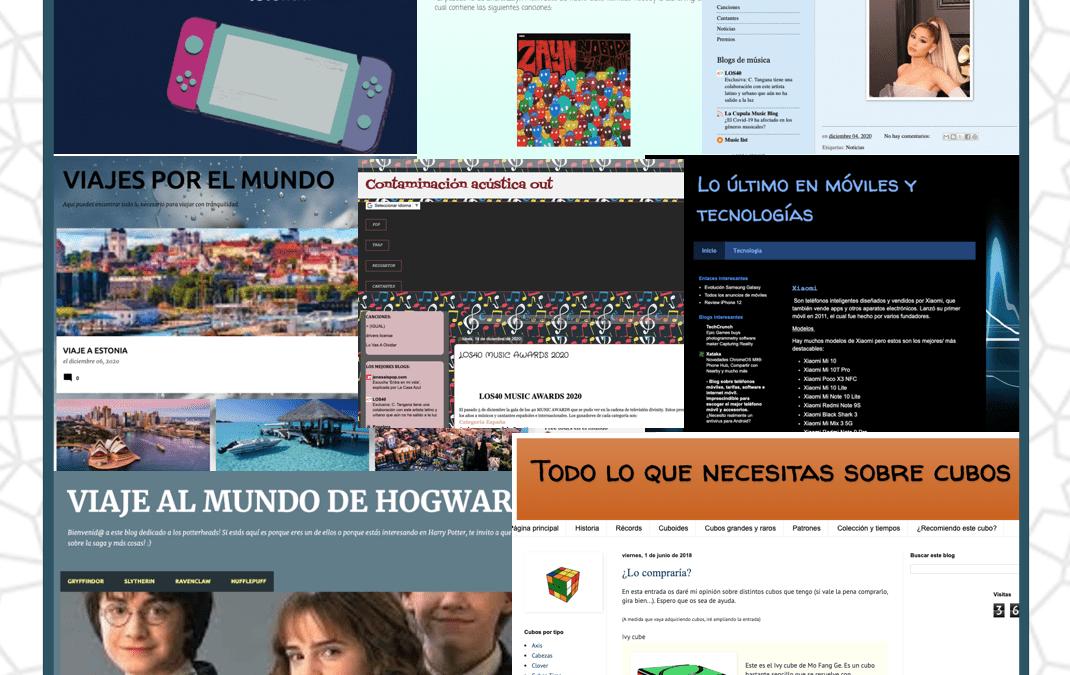
Task: Open the Premios sidebar link
Action: pyautogui.click(x=725, y=39)
